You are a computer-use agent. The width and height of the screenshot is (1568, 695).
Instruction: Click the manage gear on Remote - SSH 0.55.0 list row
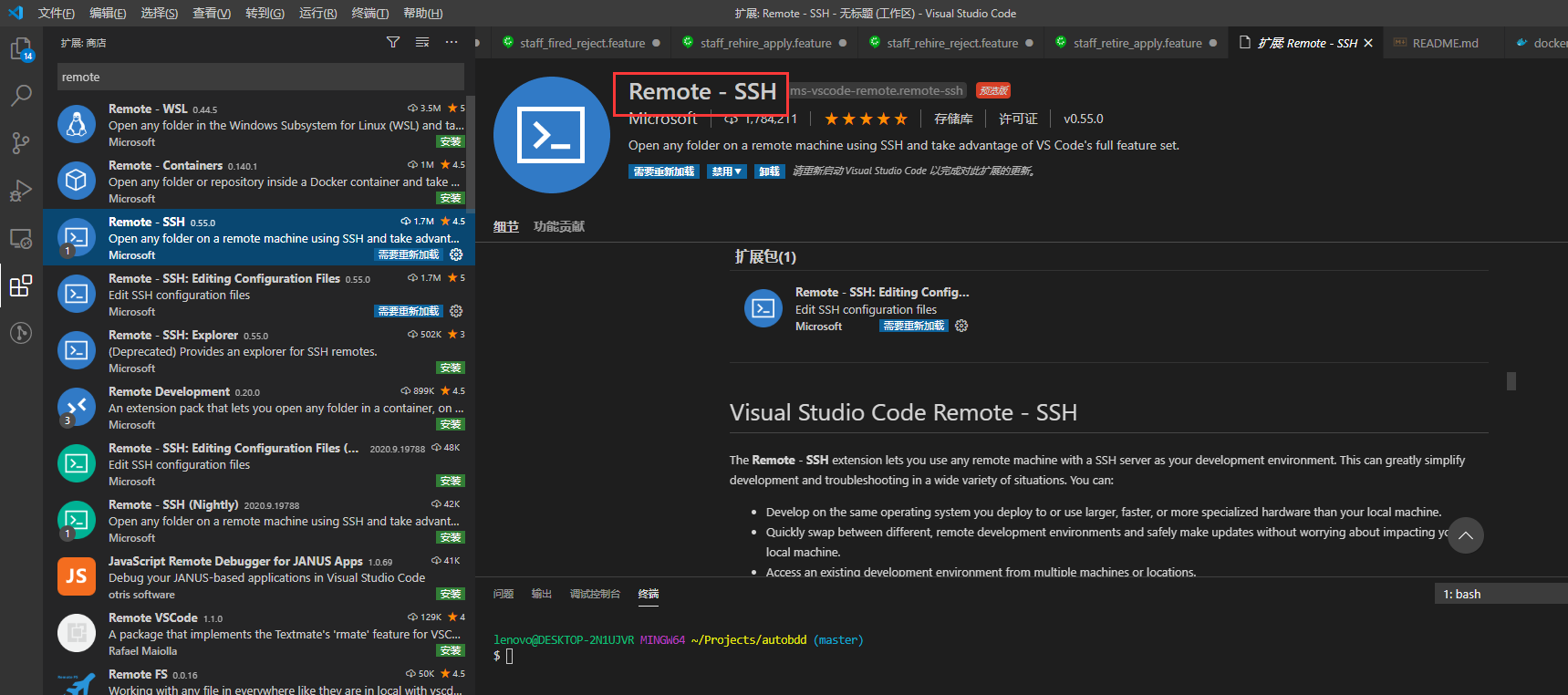[x=456, y=254]
